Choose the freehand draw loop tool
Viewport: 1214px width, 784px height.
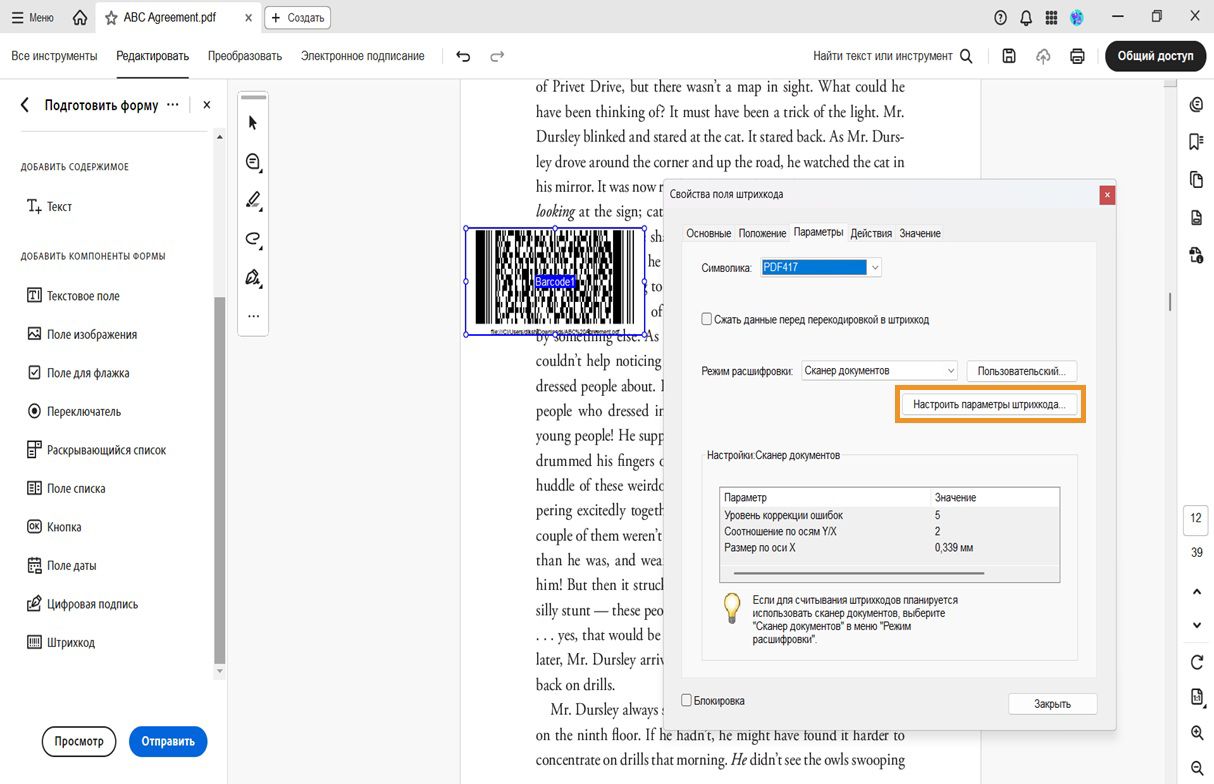coord(253,239)
